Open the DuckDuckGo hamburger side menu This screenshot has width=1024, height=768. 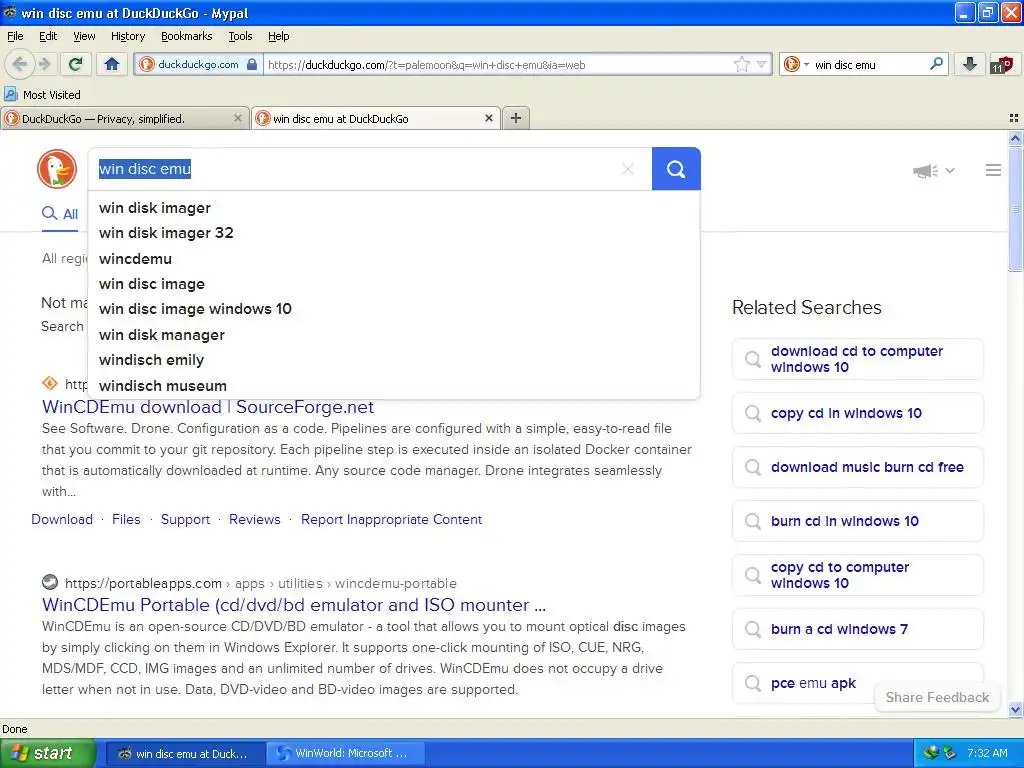(993, 170)
